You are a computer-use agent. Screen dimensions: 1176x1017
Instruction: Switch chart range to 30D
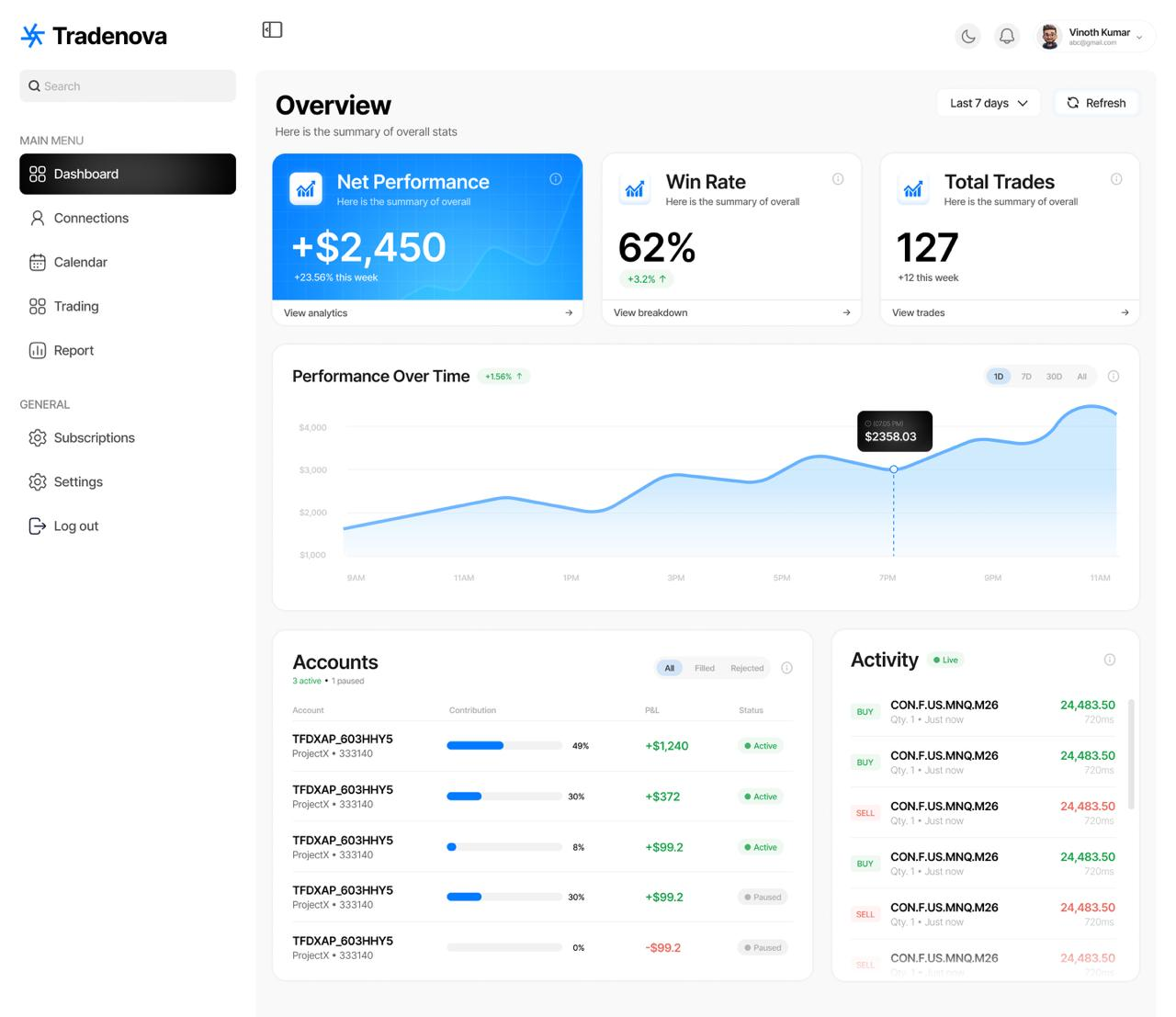coord(1054,377)
